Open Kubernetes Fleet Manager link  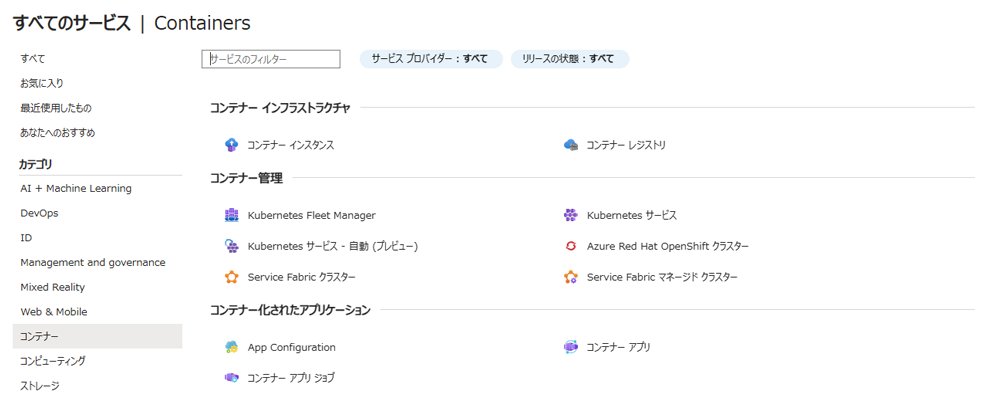click(311, 216)
